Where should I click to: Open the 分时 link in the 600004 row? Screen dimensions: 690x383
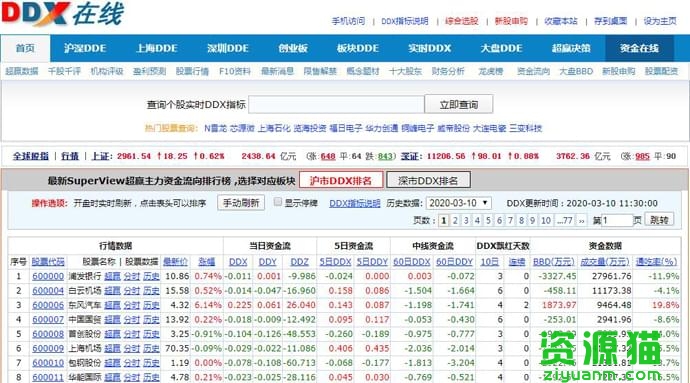click(132, 291)
